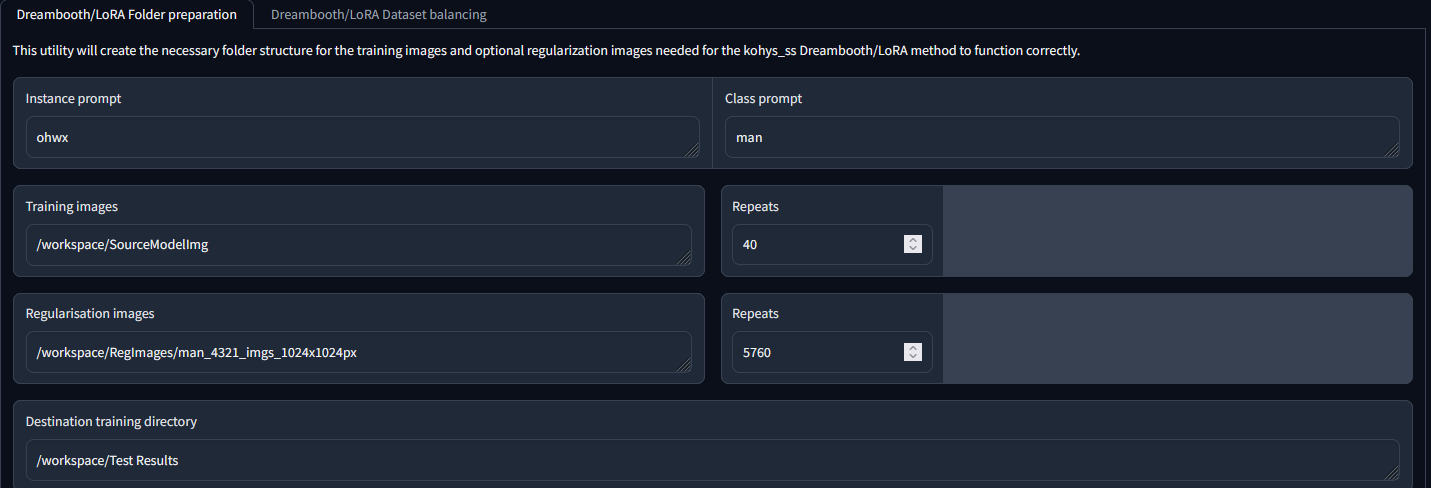Decrease the Regularisation images Repeats value
Viewport: 1431px width, 488px height.
tap(912, 355)
